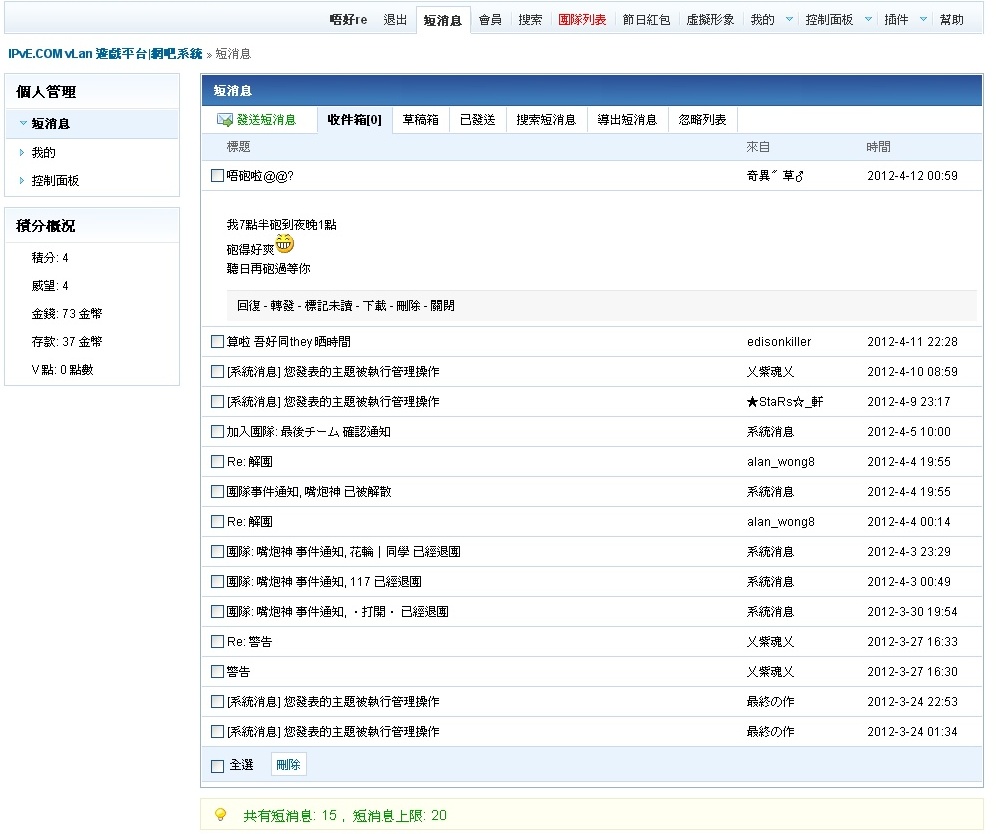This screenshot has height=834, width=1007.
Task: Open message 加入團隊: 最後チーム 確認通知
Action: (x=308, y=432)
